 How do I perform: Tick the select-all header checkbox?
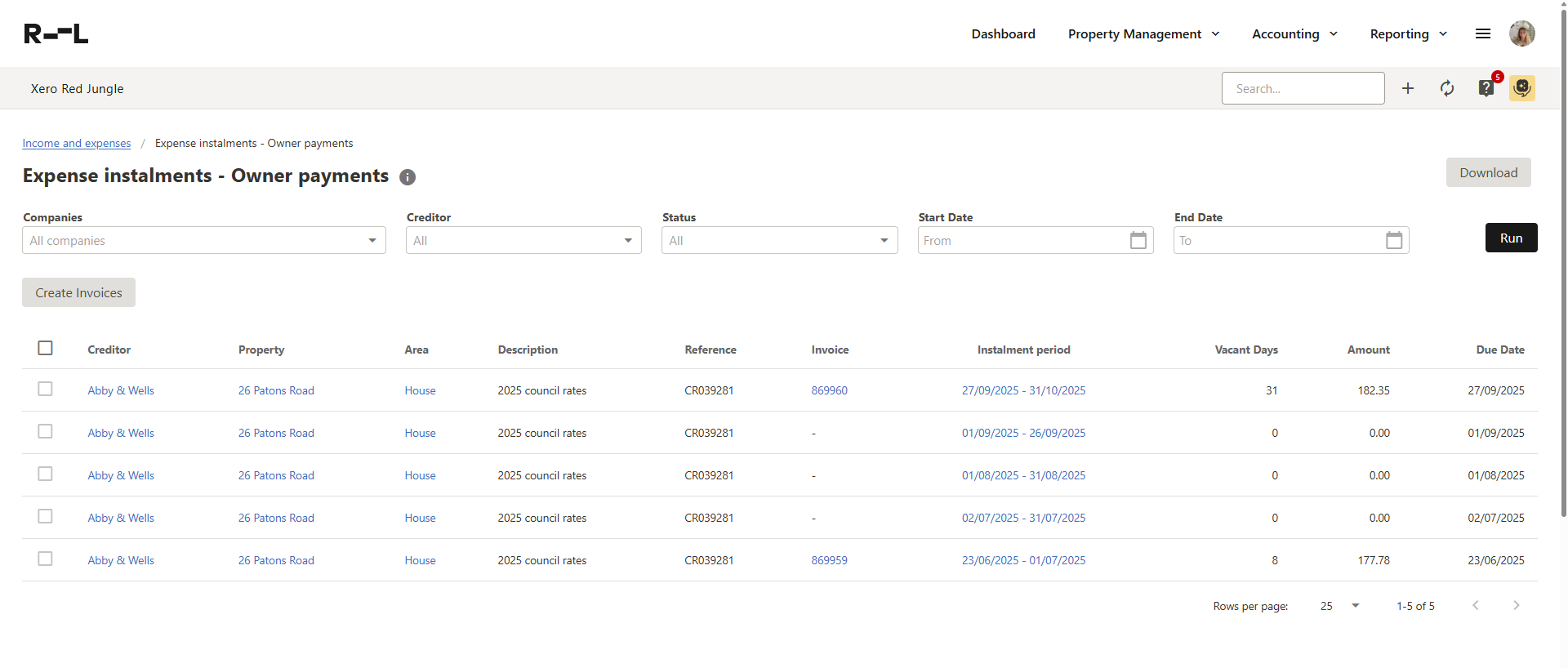coord(46,348)
